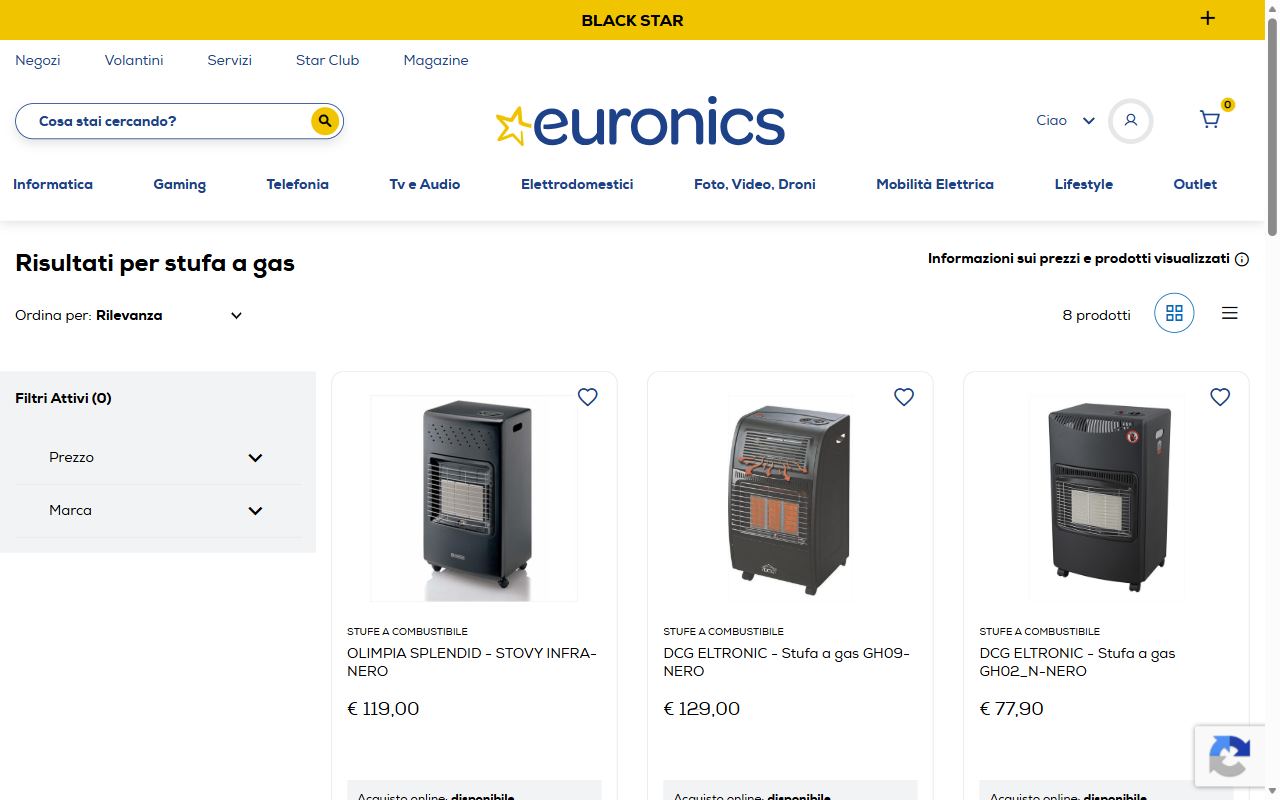Viewport: 1280px width, 800px height.
Task: Click the DCG GH09 stove image
Action: coord(790,498)
